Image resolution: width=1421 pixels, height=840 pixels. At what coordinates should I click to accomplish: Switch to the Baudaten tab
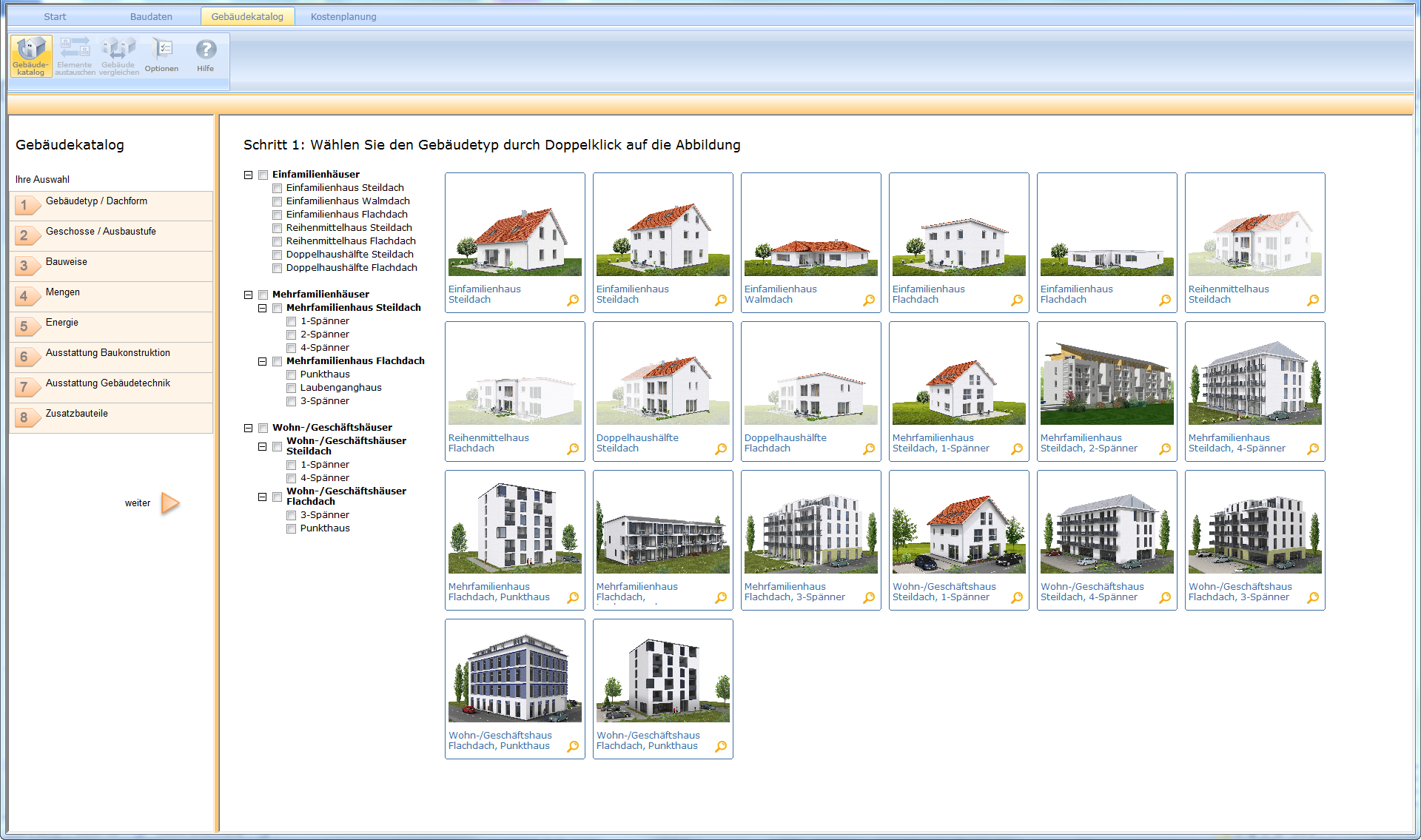click(x=151, y=16)
